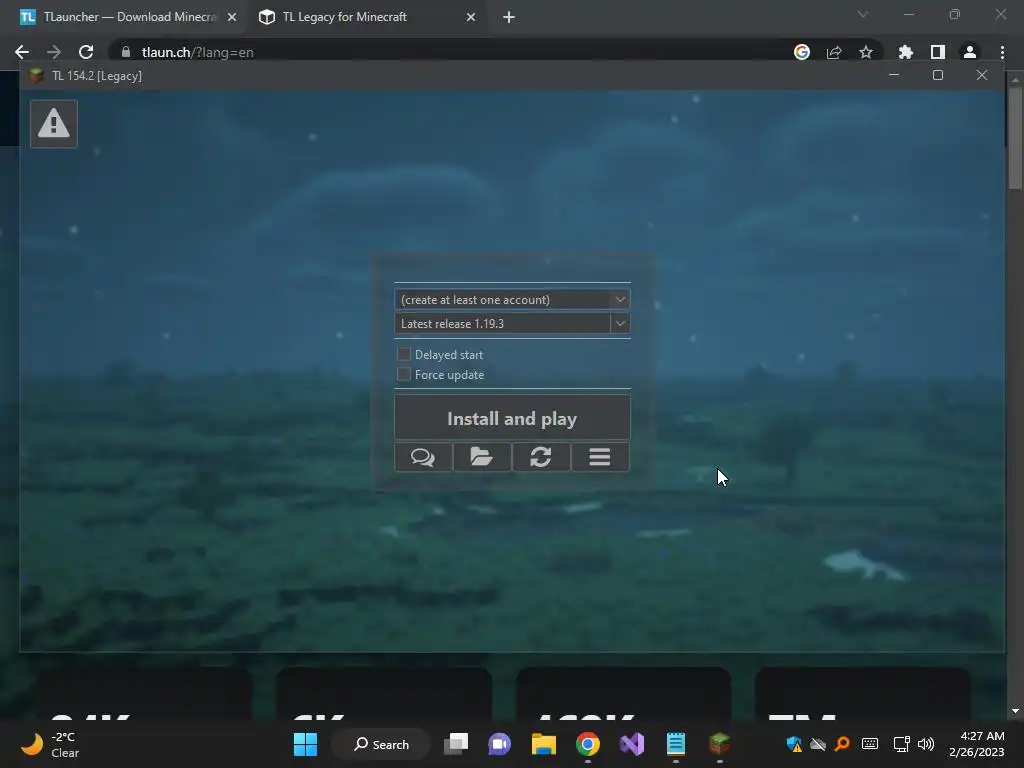Open network settings tray icon

pyautogui.click(x=902, y=744)
